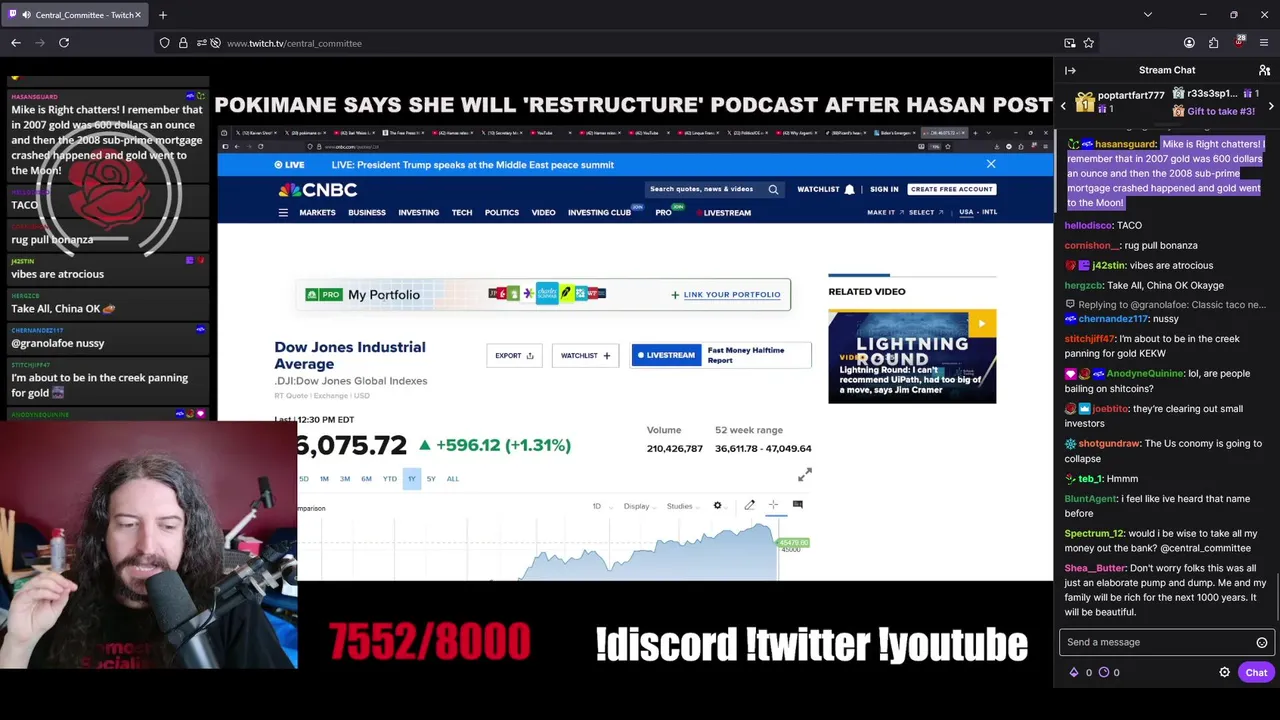Open CNBC search magnifier icon
The width and height of the screenshot is (1280, 720).
coord(773,189)
